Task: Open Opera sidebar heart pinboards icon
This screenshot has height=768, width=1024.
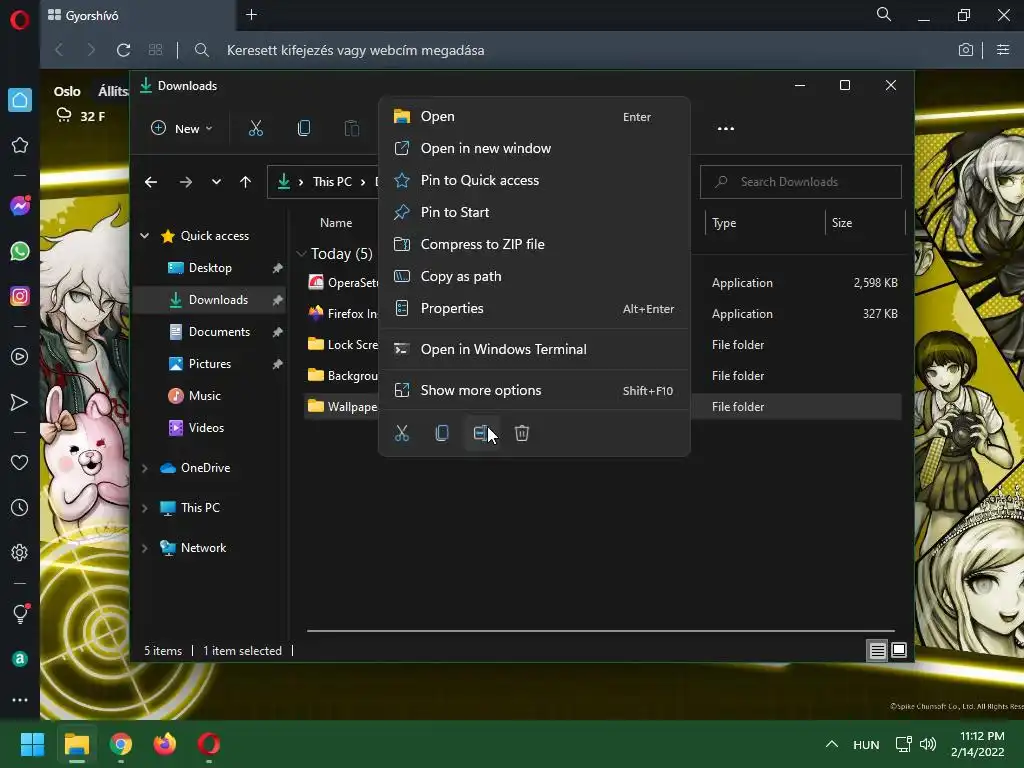Action: click(x=20, y=462)
